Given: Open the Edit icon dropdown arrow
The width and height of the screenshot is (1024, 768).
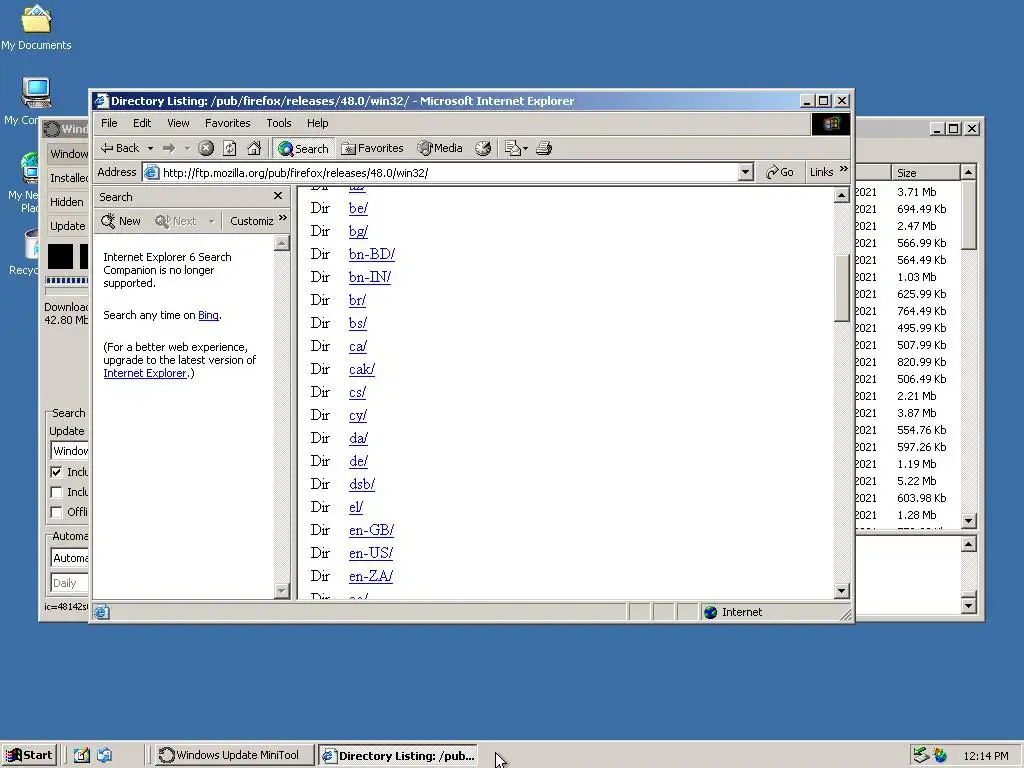Looking at the screenshot, I should pyautogui.click(x=525, y=148).
